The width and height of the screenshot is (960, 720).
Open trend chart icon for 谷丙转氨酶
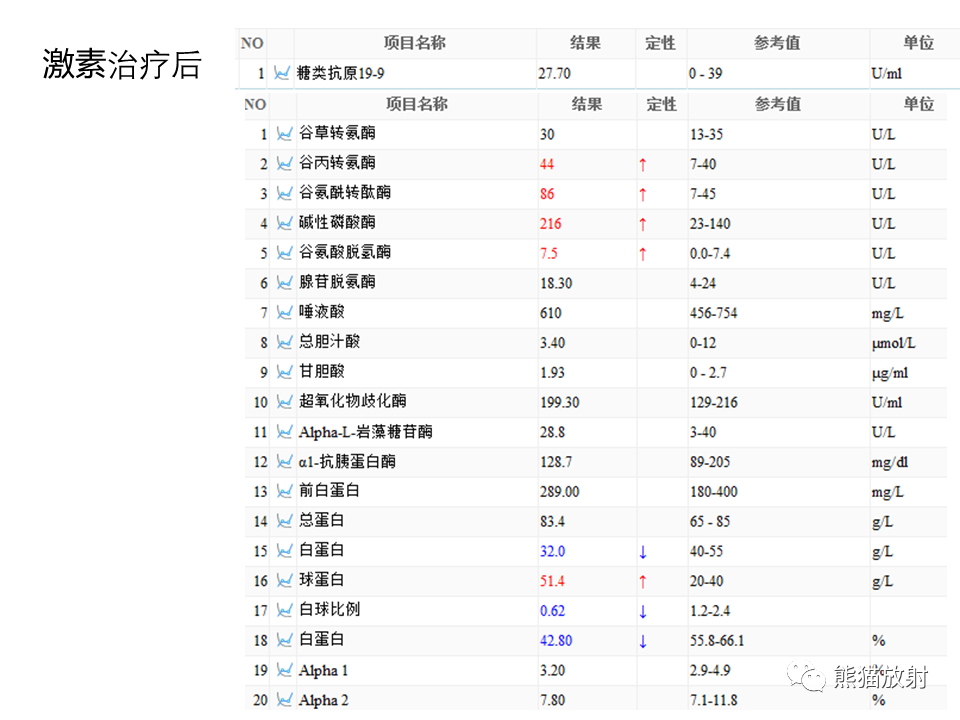(284, 163)
